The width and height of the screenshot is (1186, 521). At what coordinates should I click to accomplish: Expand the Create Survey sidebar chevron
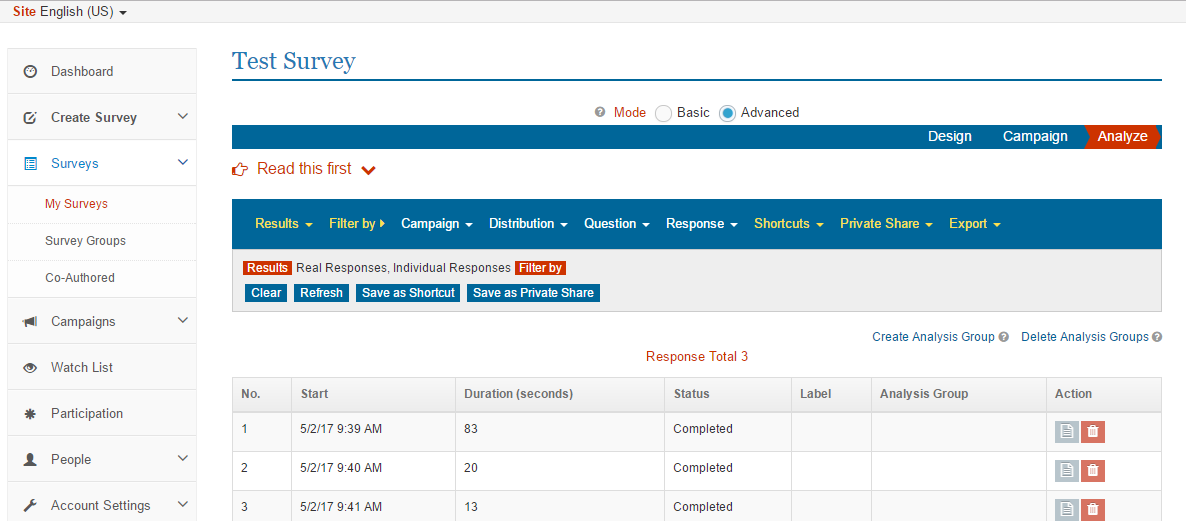(x=182, y=116)
